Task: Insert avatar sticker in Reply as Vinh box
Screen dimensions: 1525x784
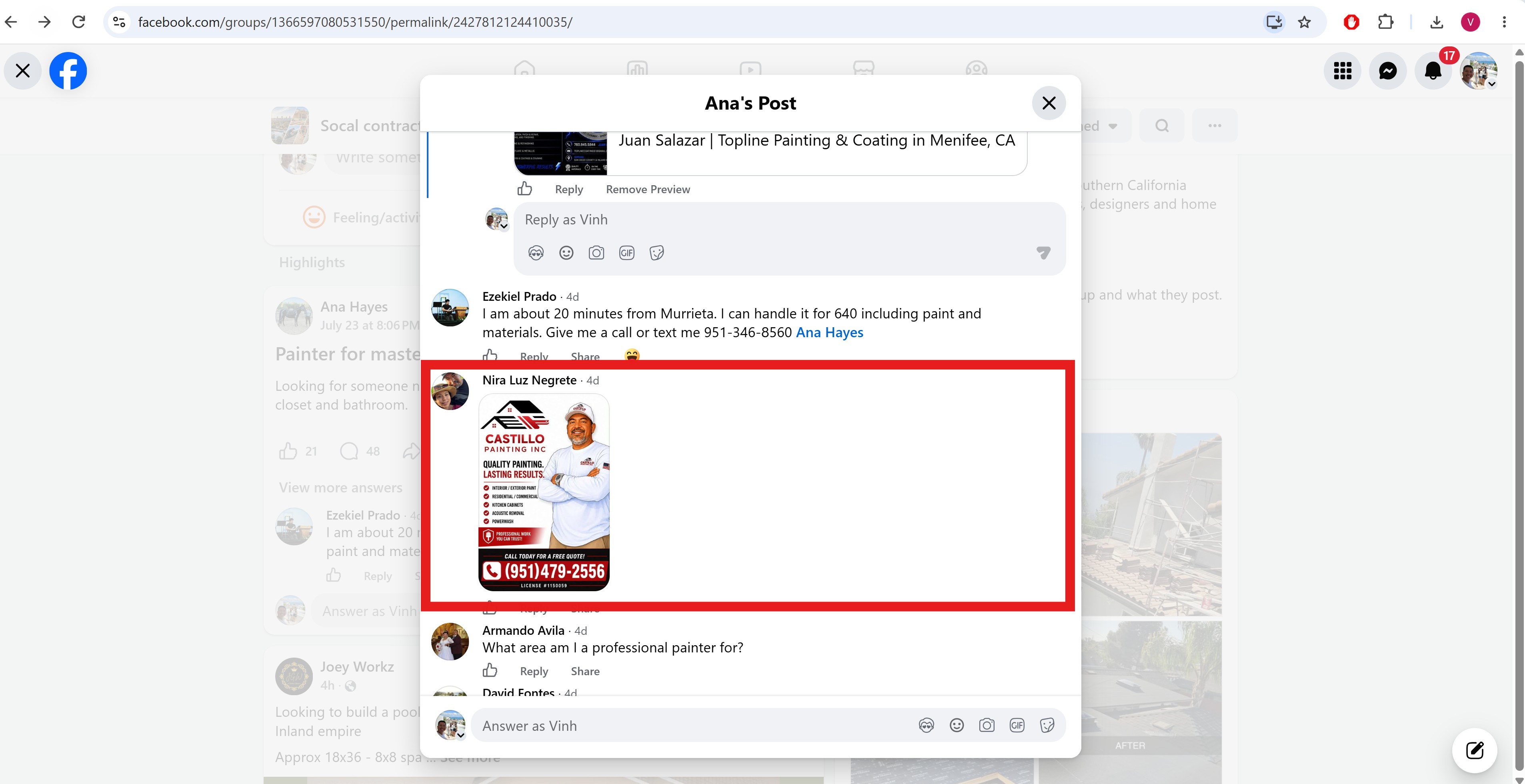Action: (x=536, y=254)
